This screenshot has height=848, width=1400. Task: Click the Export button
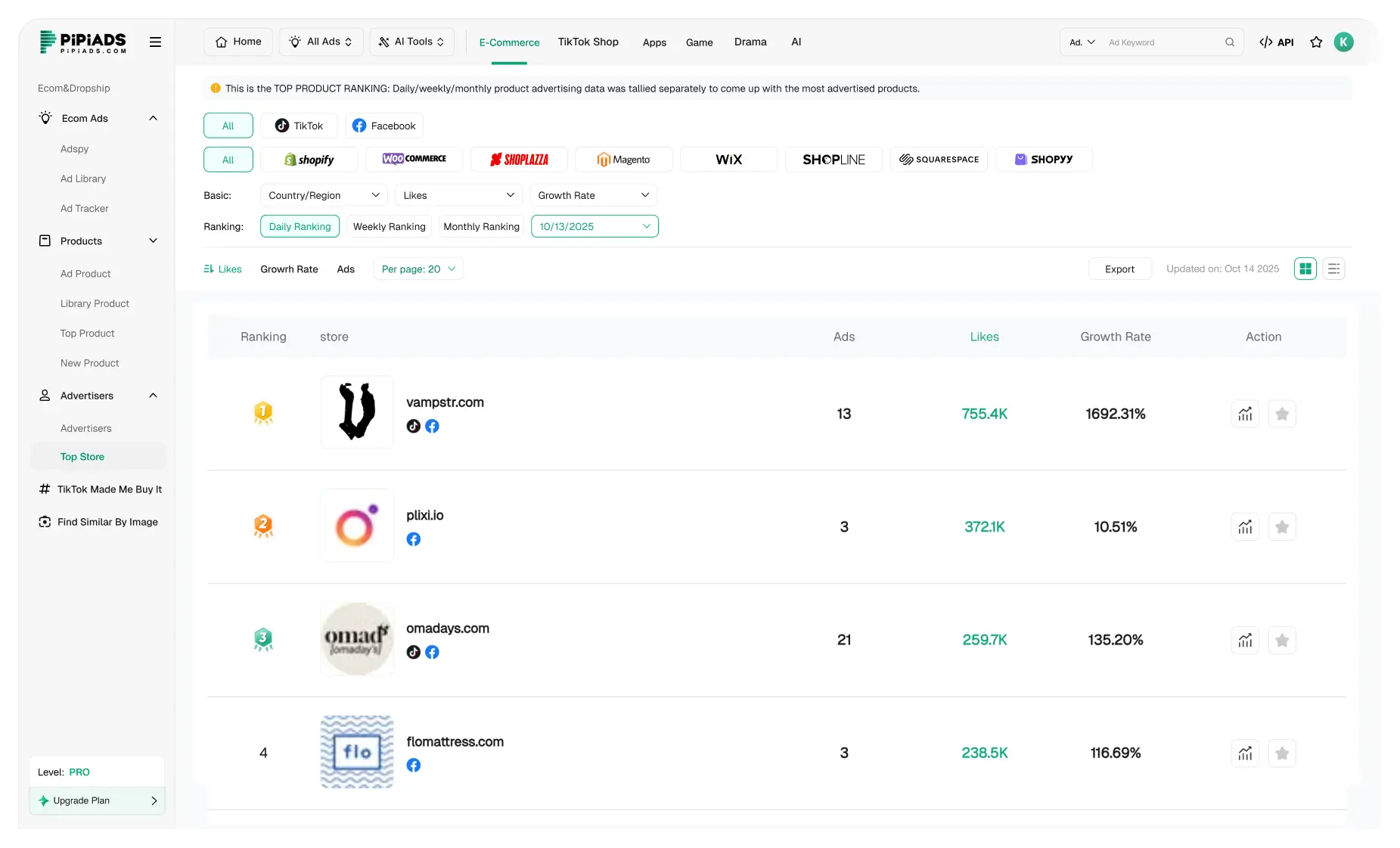click(1119, 269)
